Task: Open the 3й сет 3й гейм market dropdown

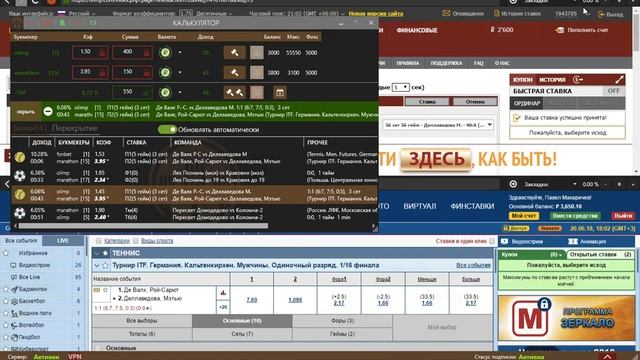Action: [x=438, y=125]
